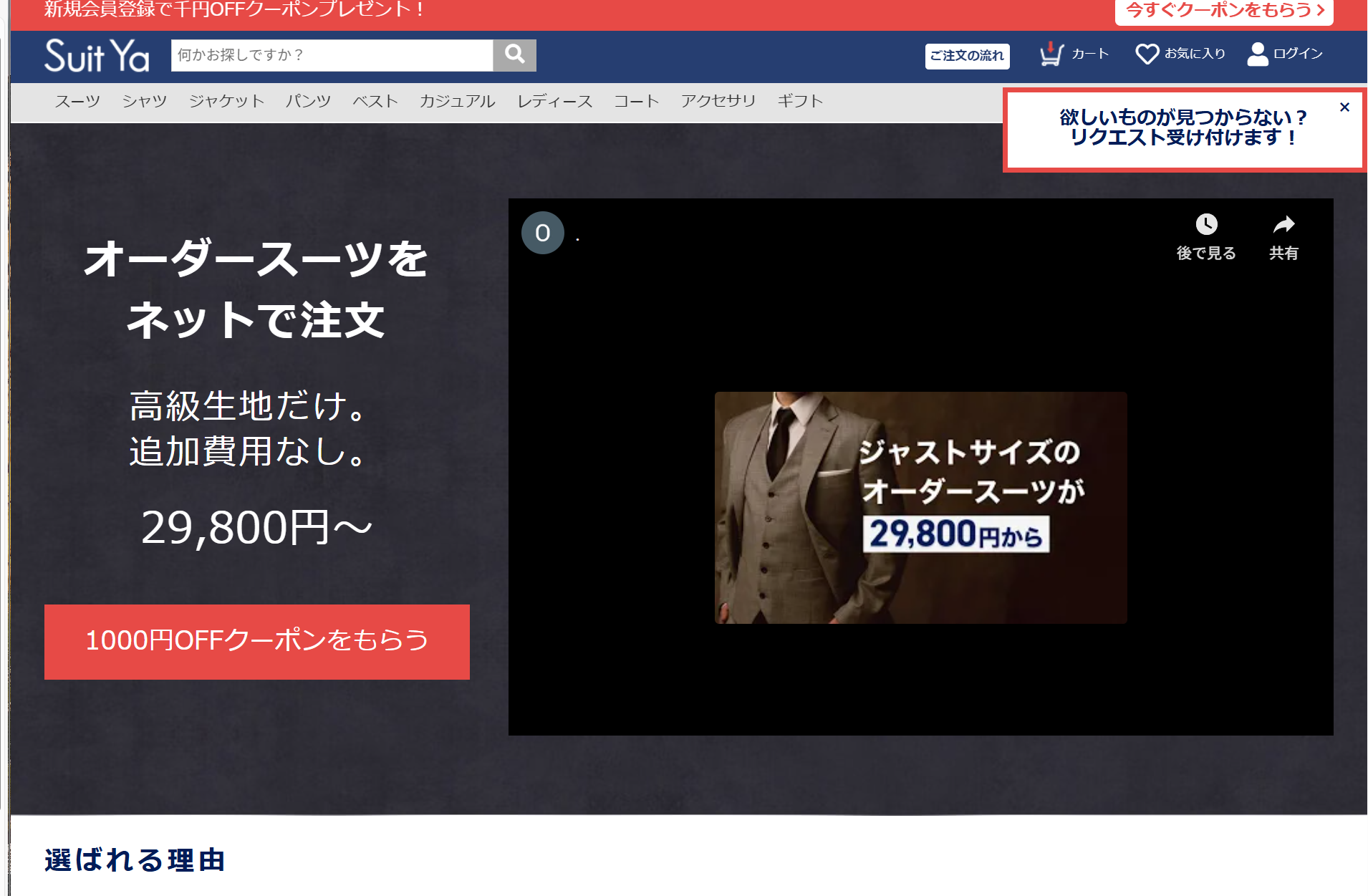Open the shopping cart icon
The height and width of the screenshot is (896, 1368).
point(1051,54)
